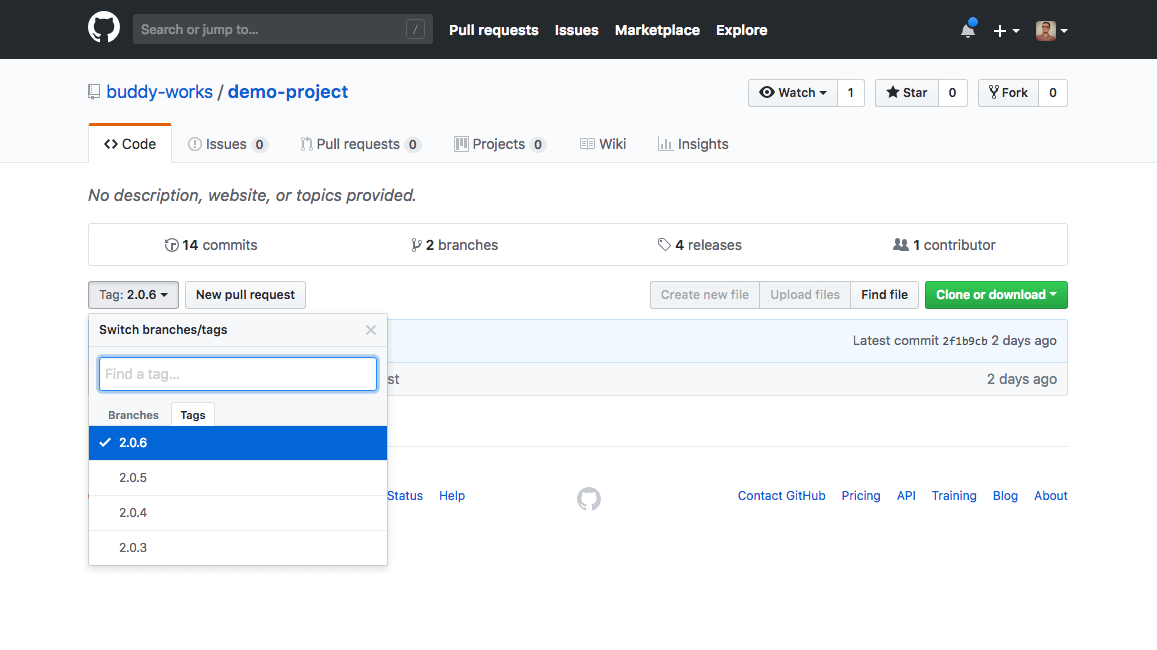1157x650 pixels.
Task: Open Blog footer link
Action: point(1005,496)
